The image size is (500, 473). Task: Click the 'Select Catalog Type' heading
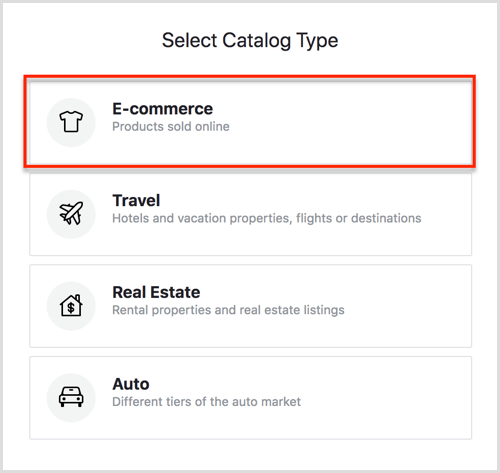[x=250, y=40]
